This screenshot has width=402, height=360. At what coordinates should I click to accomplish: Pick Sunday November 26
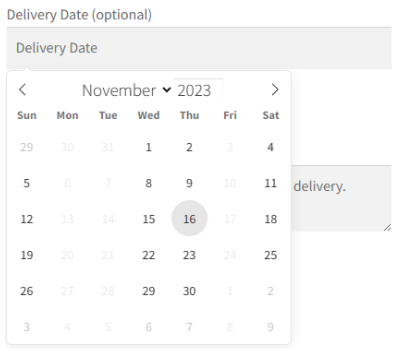tap(27, 291)
